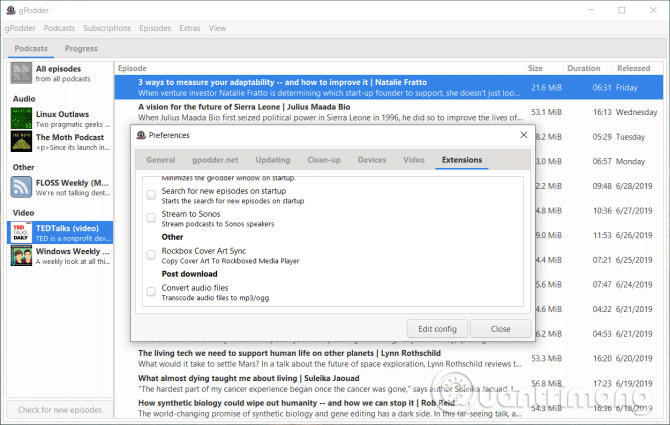Open the Extras menu
This screenshot has width=670, height=425.
tap(190, 28)
